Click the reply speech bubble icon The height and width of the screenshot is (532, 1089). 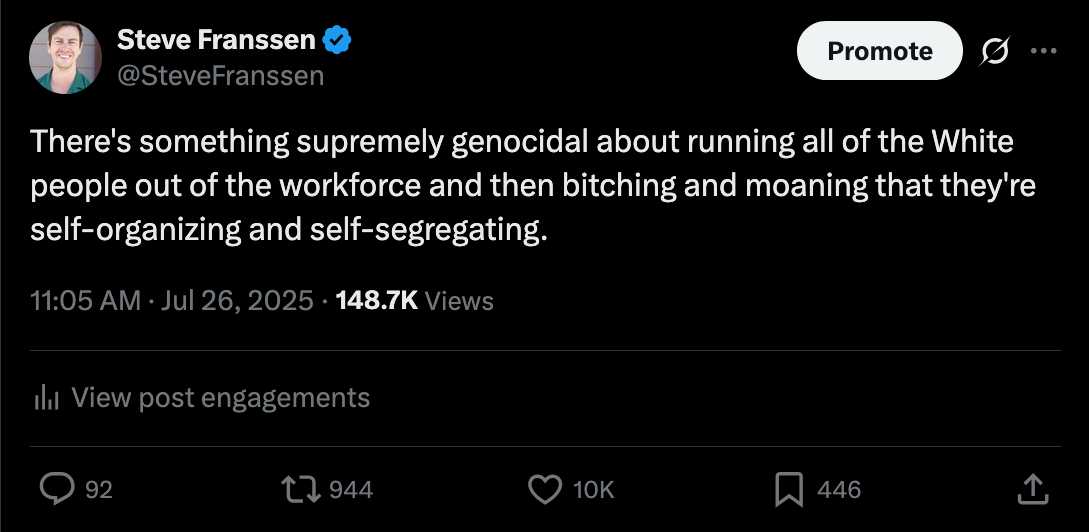pos(58,490)
